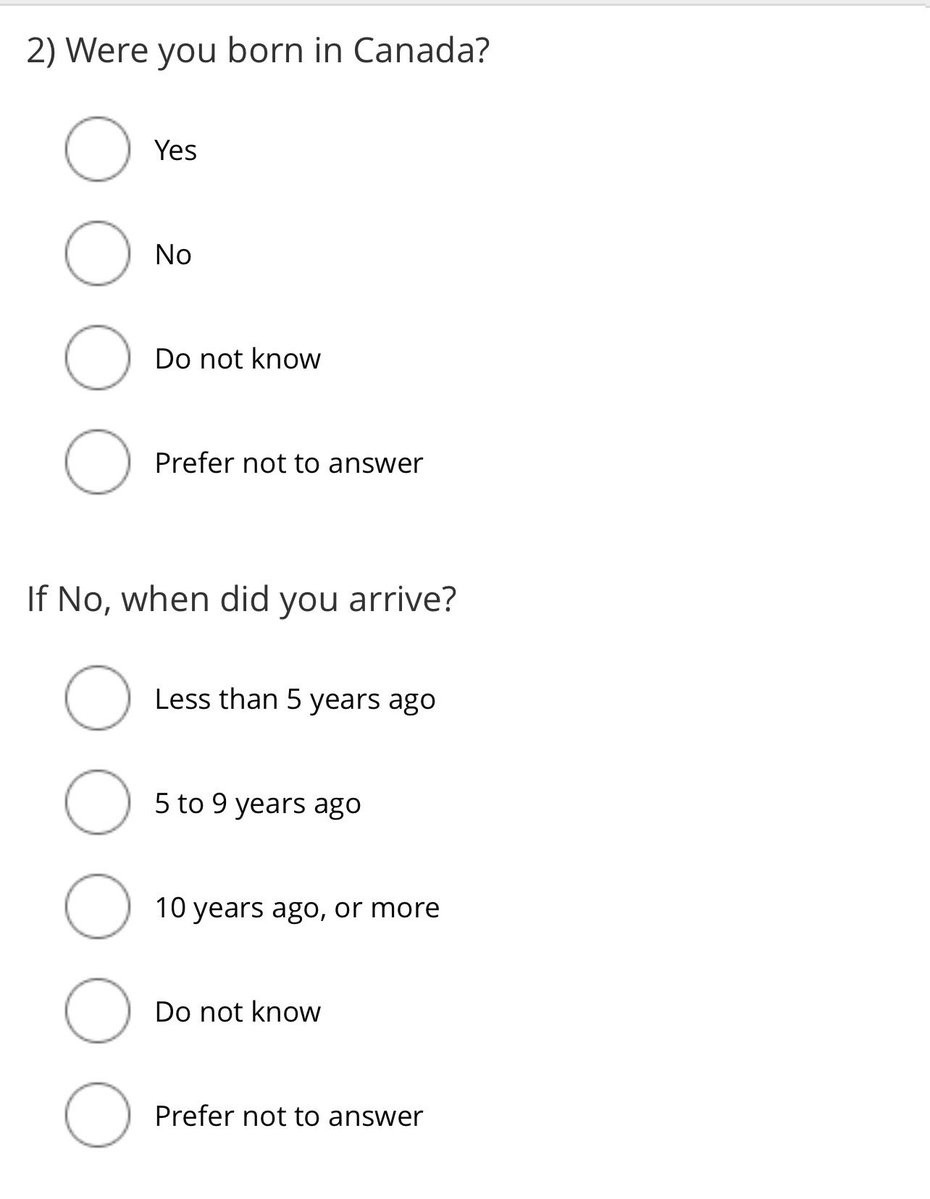The height and width of the screenshot is (1199, 930).
Task: Choose "No" for born in Canada
Action: (x=97, y=254)
